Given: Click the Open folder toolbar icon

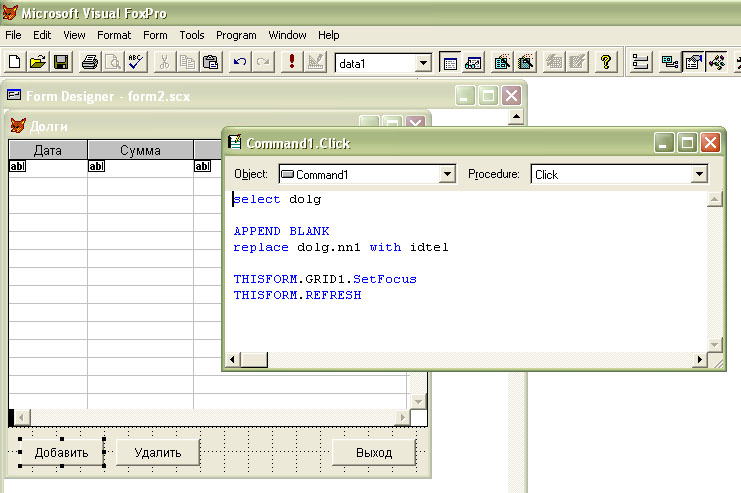Looking at the screenshot, I should pos(37,63).
